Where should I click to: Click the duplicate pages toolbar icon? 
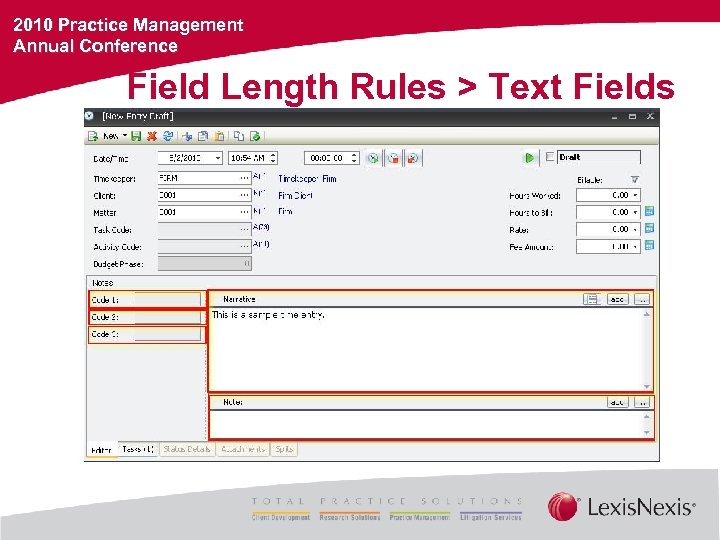coord(239,136)
